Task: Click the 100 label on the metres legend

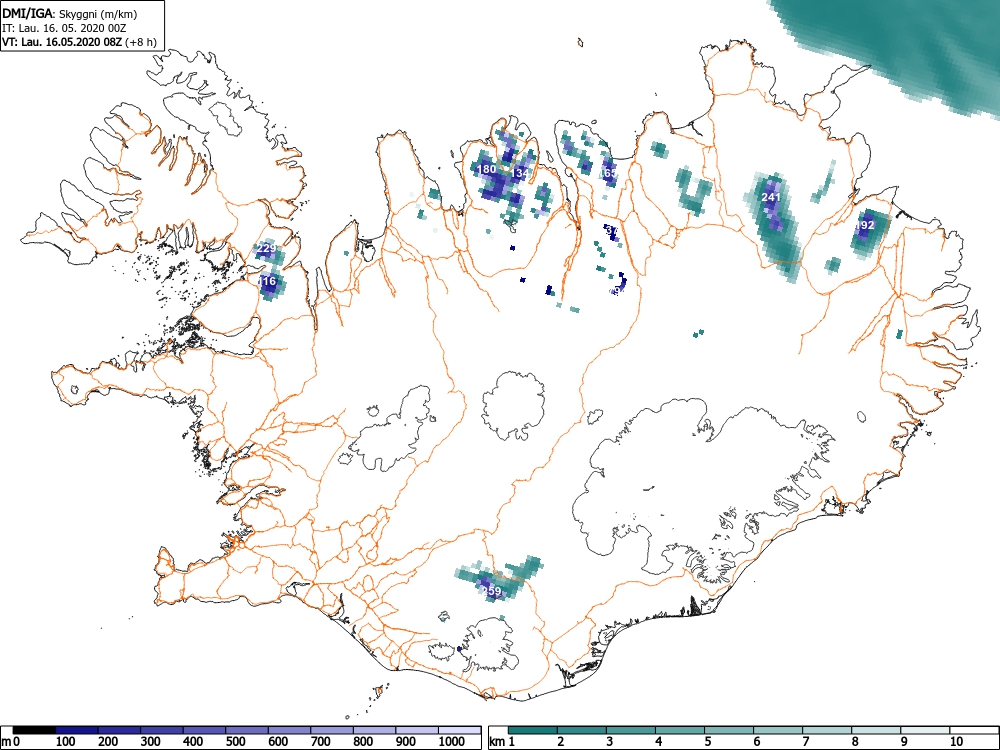Action: [x=66, y=742]
